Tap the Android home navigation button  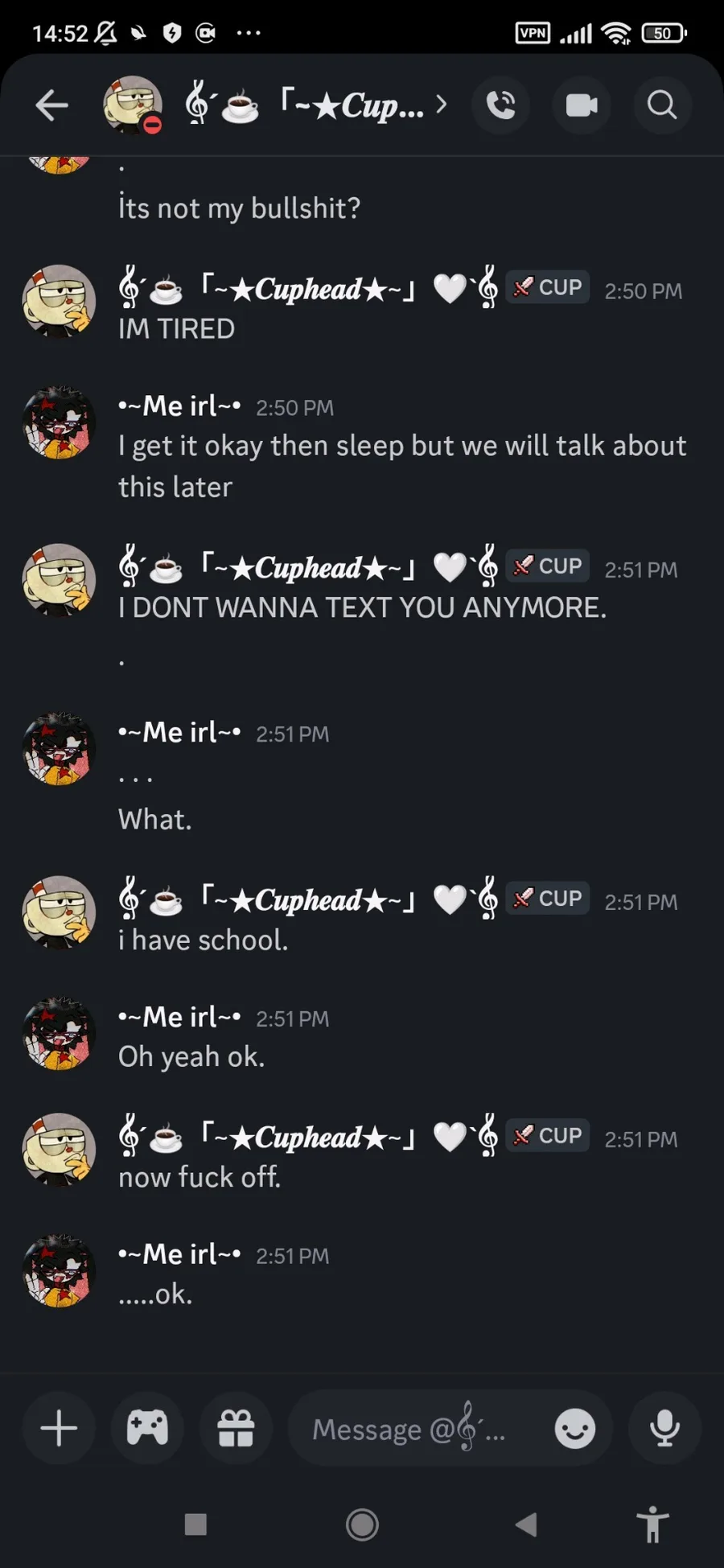(x=362, y=1524)
